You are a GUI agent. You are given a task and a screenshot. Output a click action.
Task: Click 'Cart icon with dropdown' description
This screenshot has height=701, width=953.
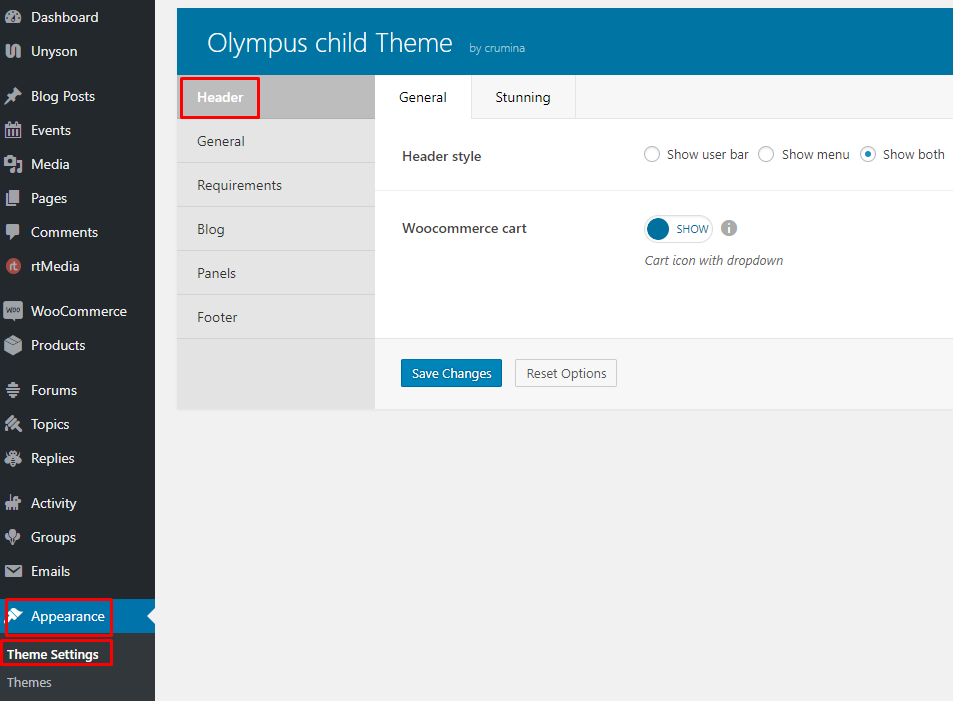(714, 260)
